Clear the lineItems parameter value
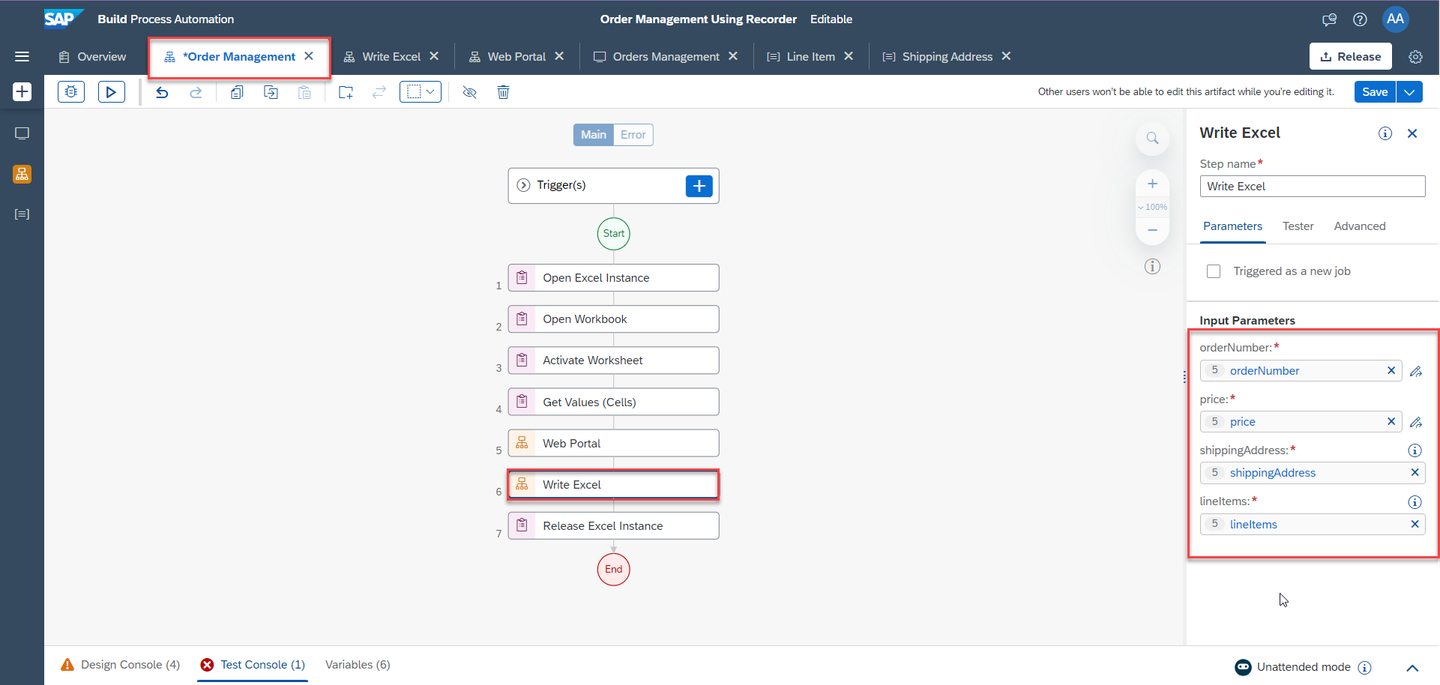1440x685 pixels. click(1415, 524)
